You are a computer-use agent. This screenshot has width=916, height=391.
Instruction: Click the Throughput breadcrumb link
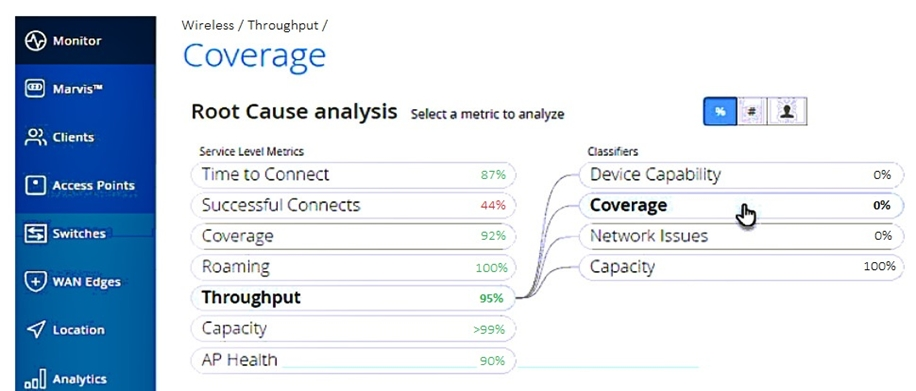[x=283, y=25]
